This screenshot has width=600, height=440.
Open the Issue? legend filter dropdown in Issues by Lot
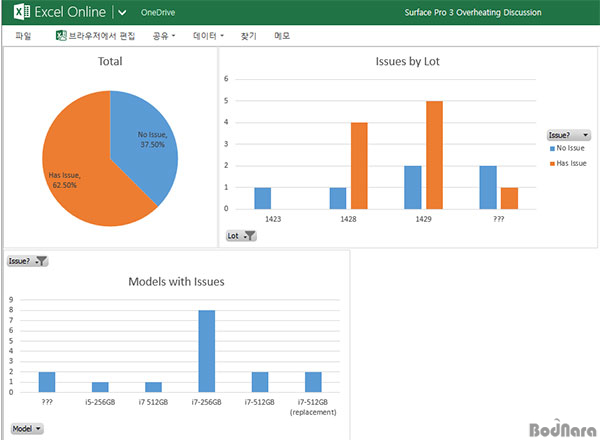[x=569, y=135]
